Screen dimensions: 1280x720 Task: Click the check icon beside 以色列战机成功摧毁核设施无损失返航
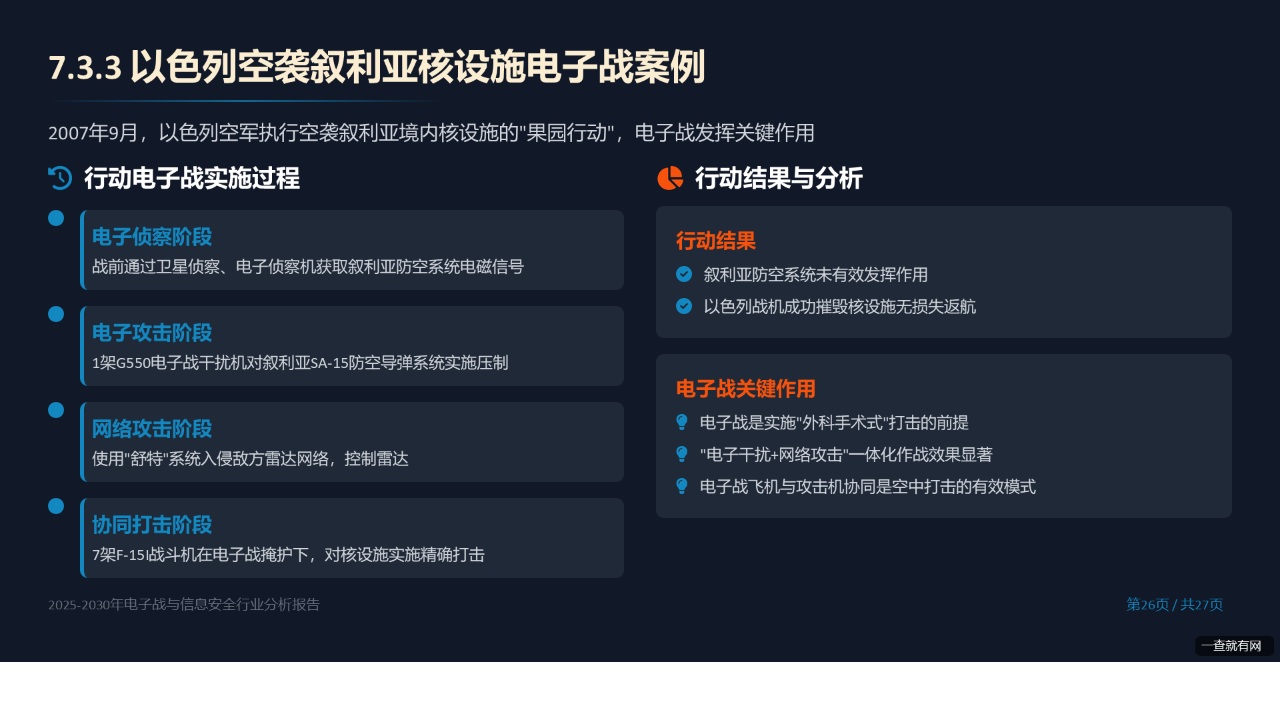684,306
